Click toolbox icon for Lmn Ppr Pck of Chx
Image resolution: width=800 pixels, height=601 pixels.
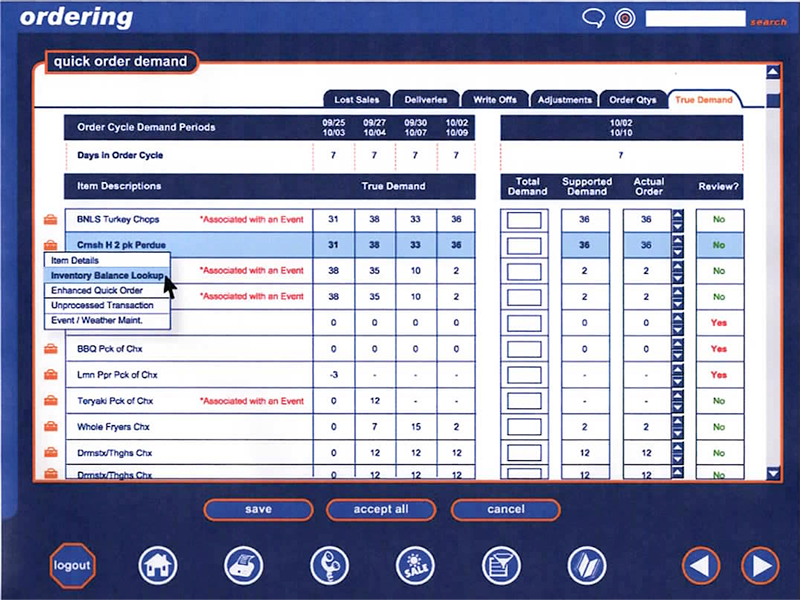(x=51, y=374)
